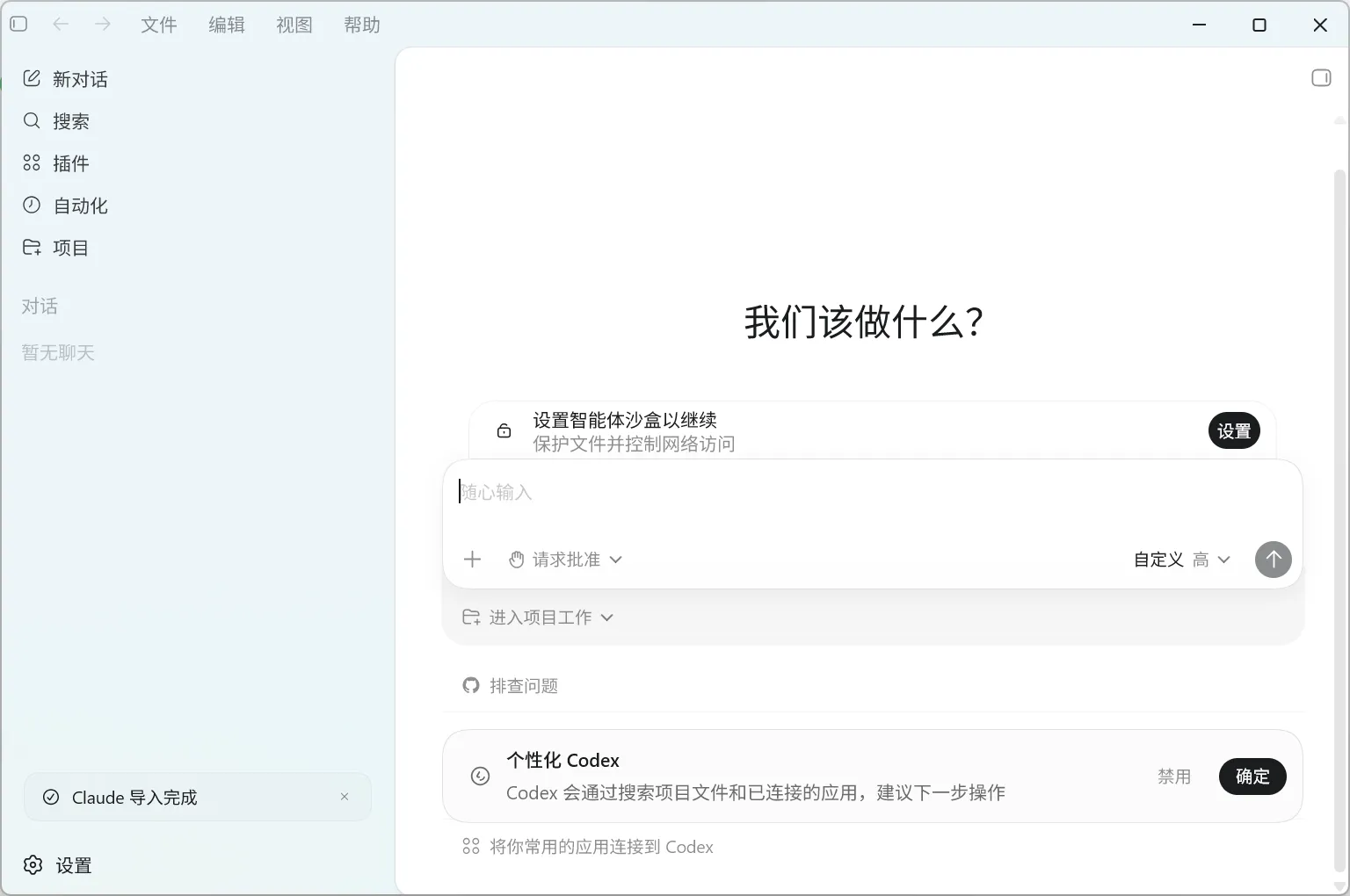Open the 请求批准 approval dropdown
This screenshot has height=896, width=1350.
(x=566, y=560)
